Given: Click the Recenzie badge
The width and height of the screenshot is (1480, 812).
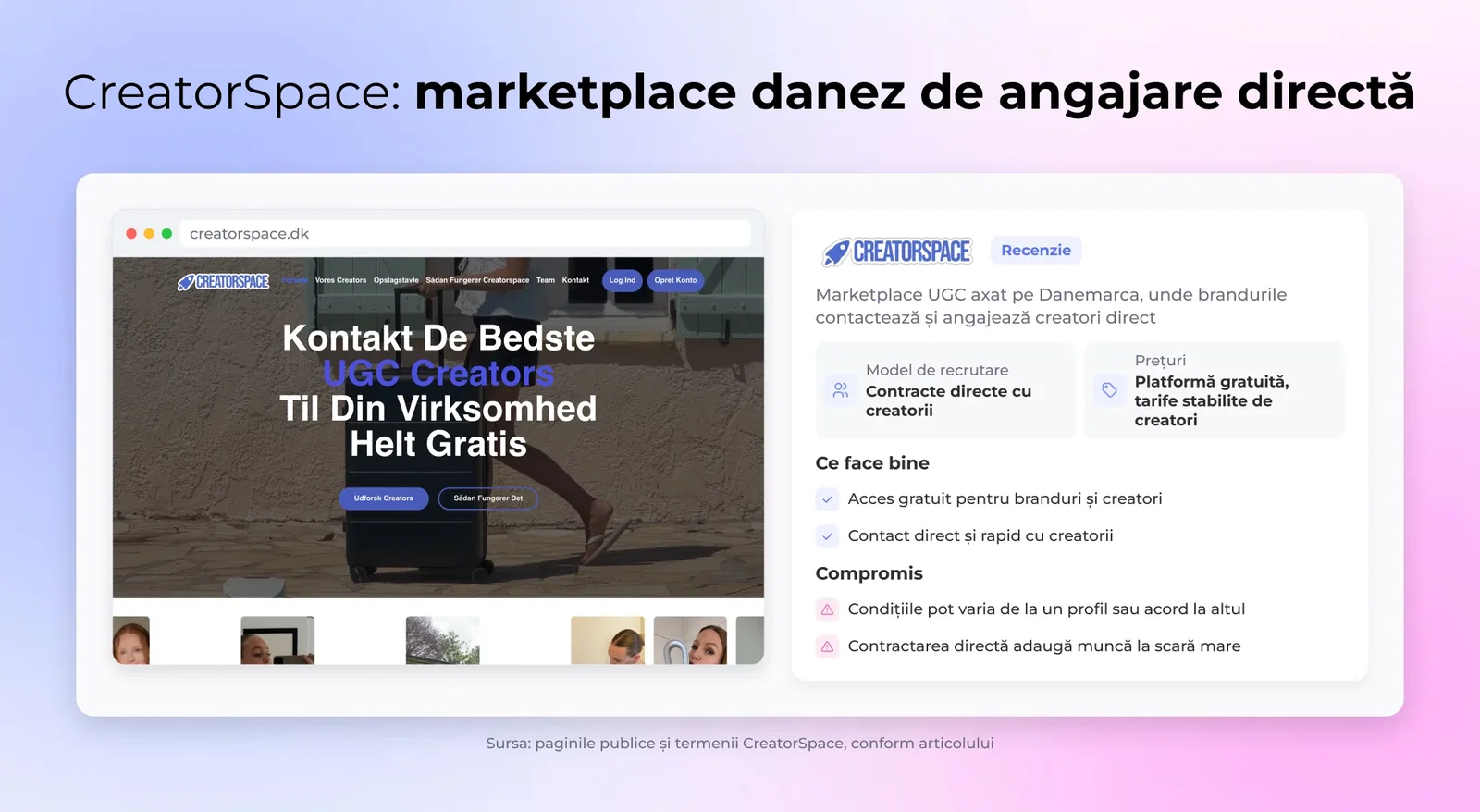Looking at the screenshot, I should click(1036, 251).
